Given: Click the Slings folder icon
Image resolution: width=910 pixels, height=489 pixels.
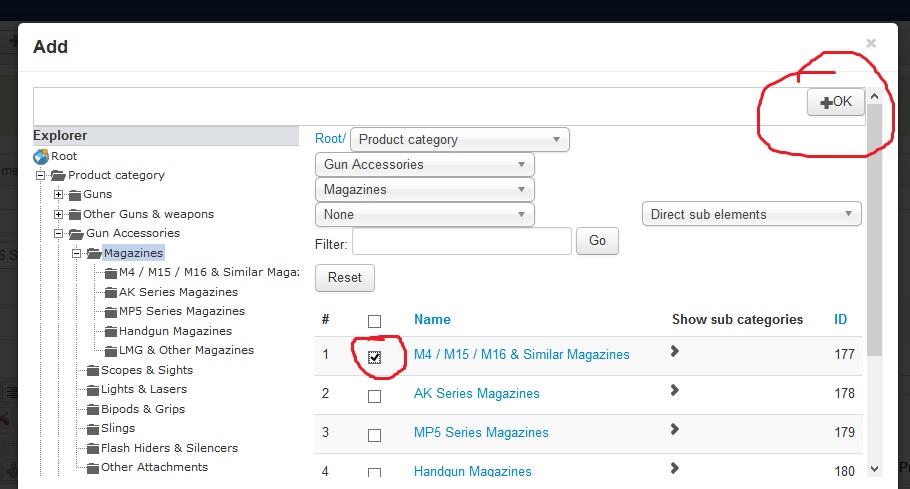Looking at the screenshot, I should (93, 428).
